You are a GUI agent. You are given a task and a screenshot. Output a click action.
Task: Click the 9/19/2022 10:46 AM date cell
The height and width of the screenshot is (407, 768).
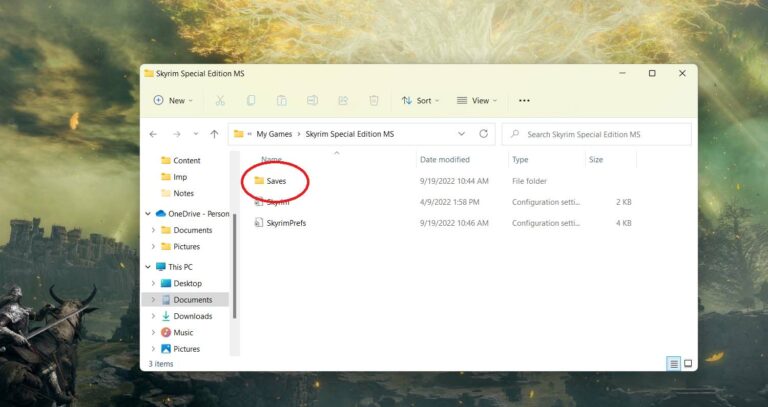(x=454, y=223)
